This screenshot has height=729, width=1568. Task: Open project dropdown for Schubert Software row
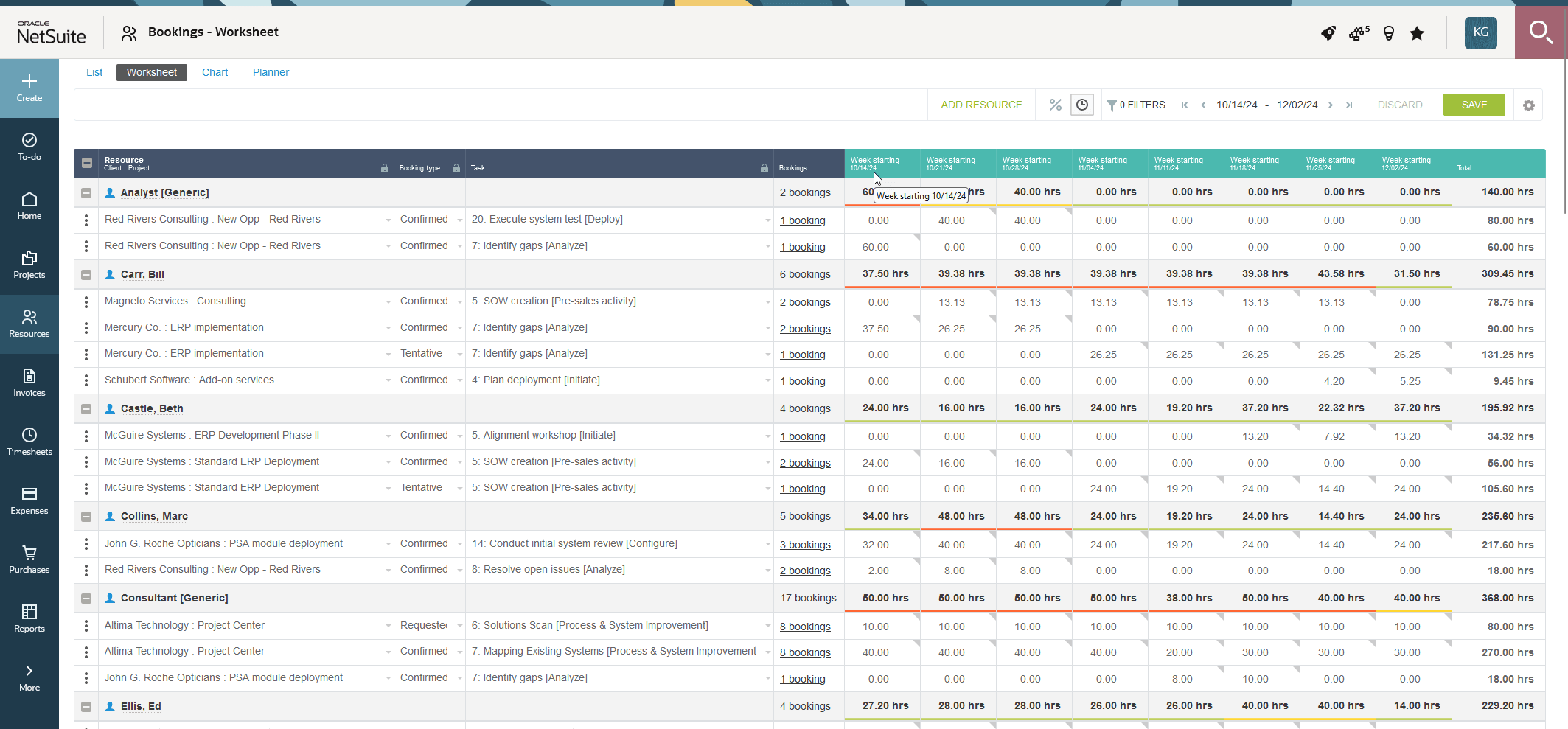pyautogui.click(x=388, y=381)
